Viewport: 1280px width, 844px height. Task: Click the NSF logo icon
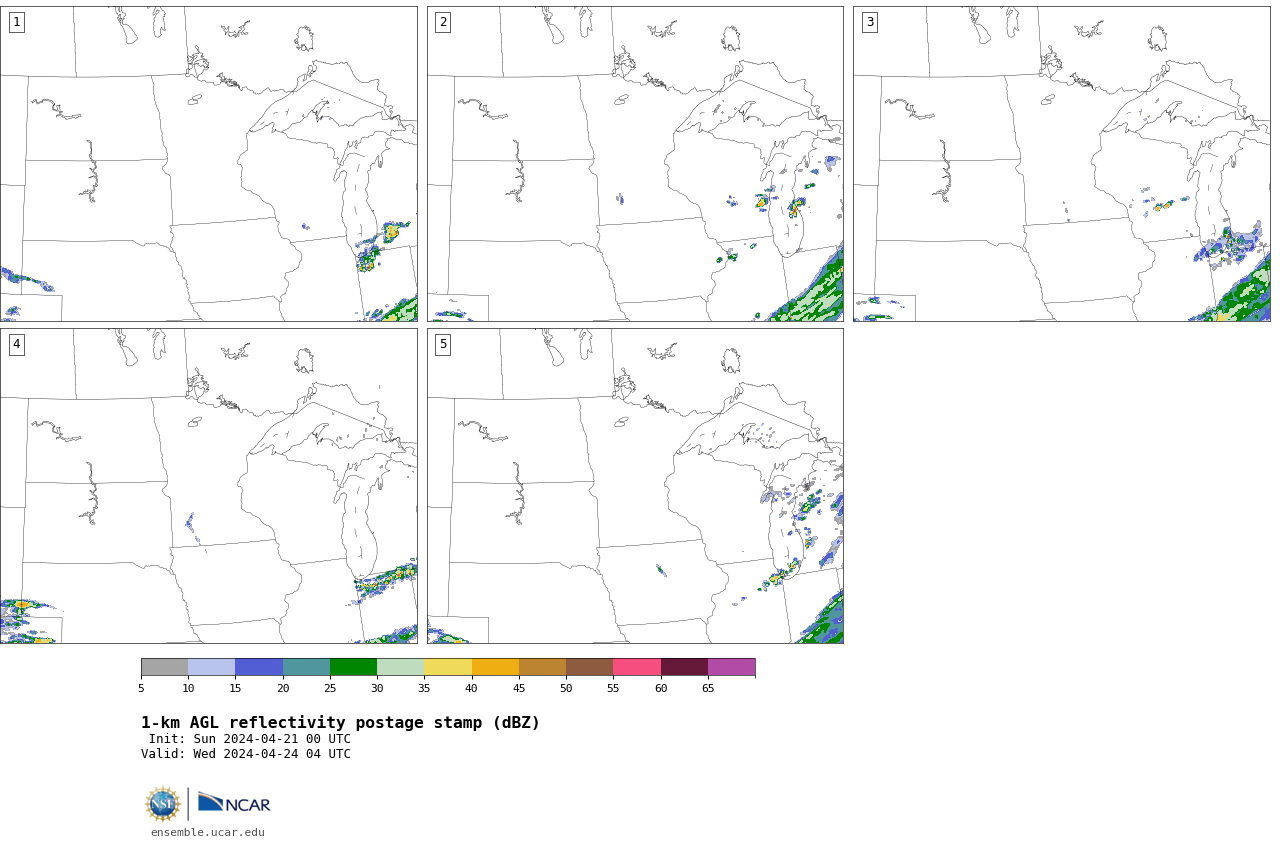[x=163, y=804]
